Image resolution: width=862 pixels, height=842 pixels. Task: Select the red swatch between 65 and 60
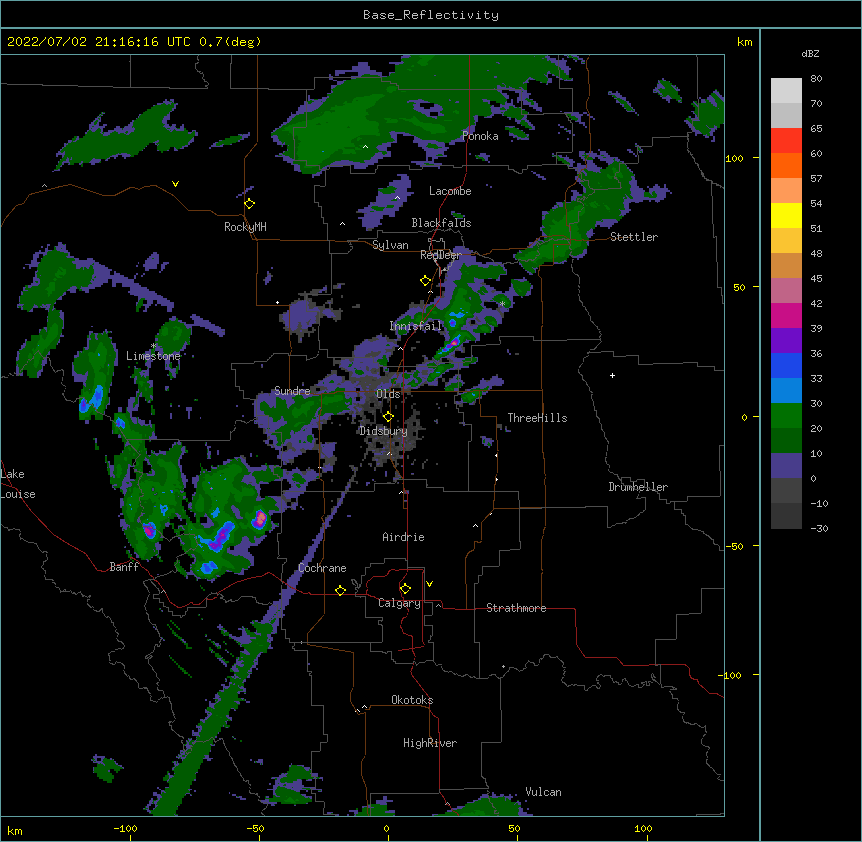(786, 141)
